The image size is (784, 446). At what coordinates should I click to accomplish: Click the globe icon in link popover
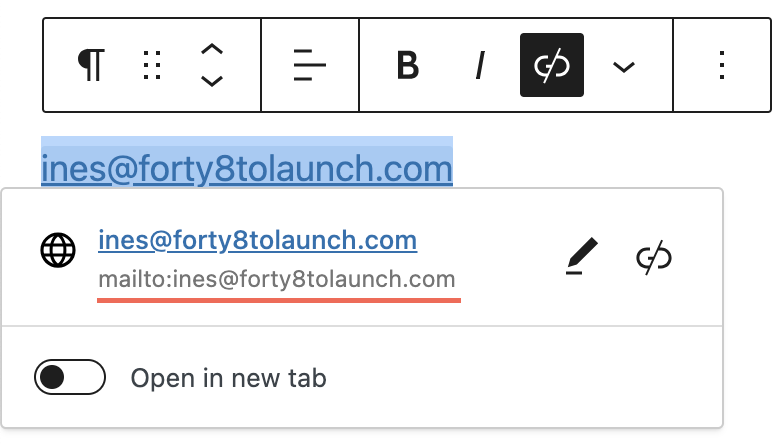tap(58, 250)
